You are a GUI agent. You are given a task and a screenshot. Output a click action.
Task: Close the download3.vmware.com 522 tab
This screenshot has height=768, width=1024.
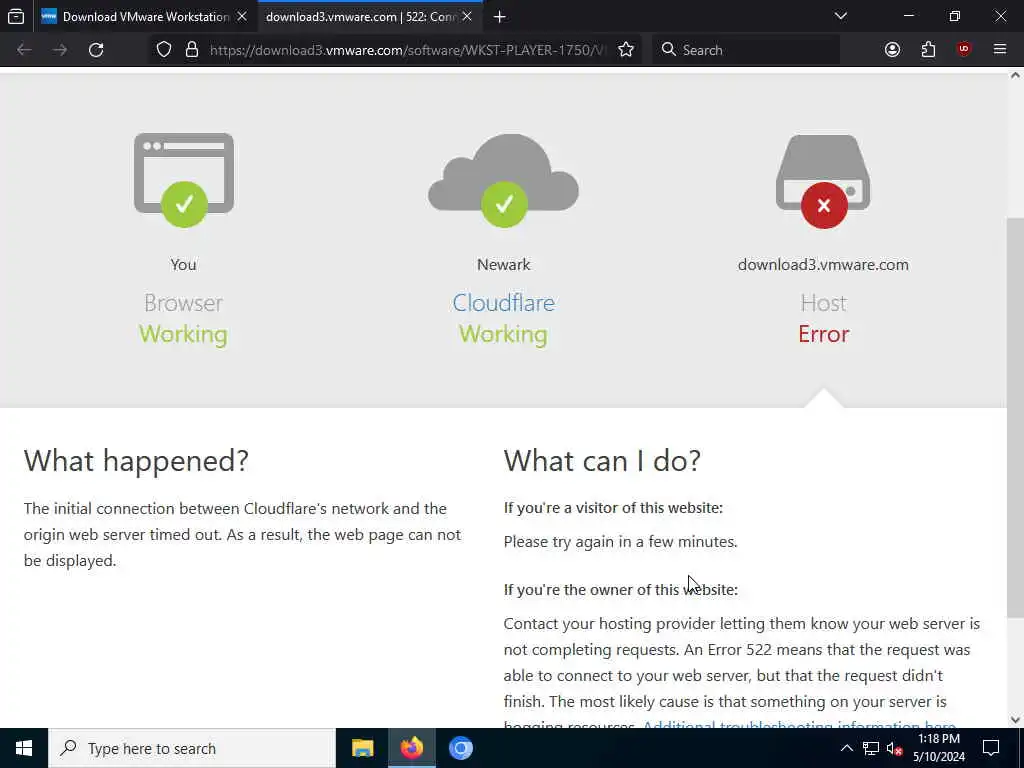click(467, 16)
